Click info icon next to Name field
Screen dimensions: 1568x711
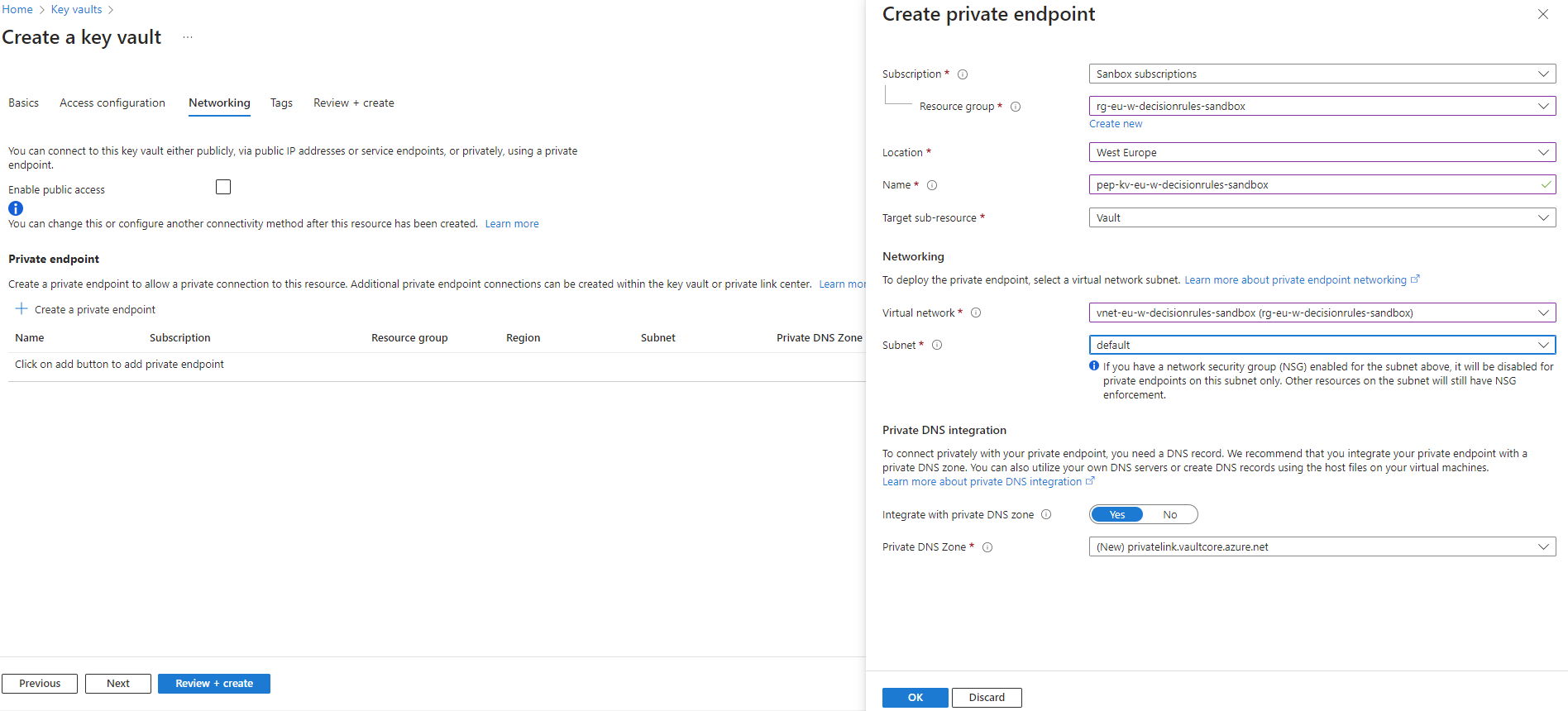pyautogui.click(x=932, y=185)
